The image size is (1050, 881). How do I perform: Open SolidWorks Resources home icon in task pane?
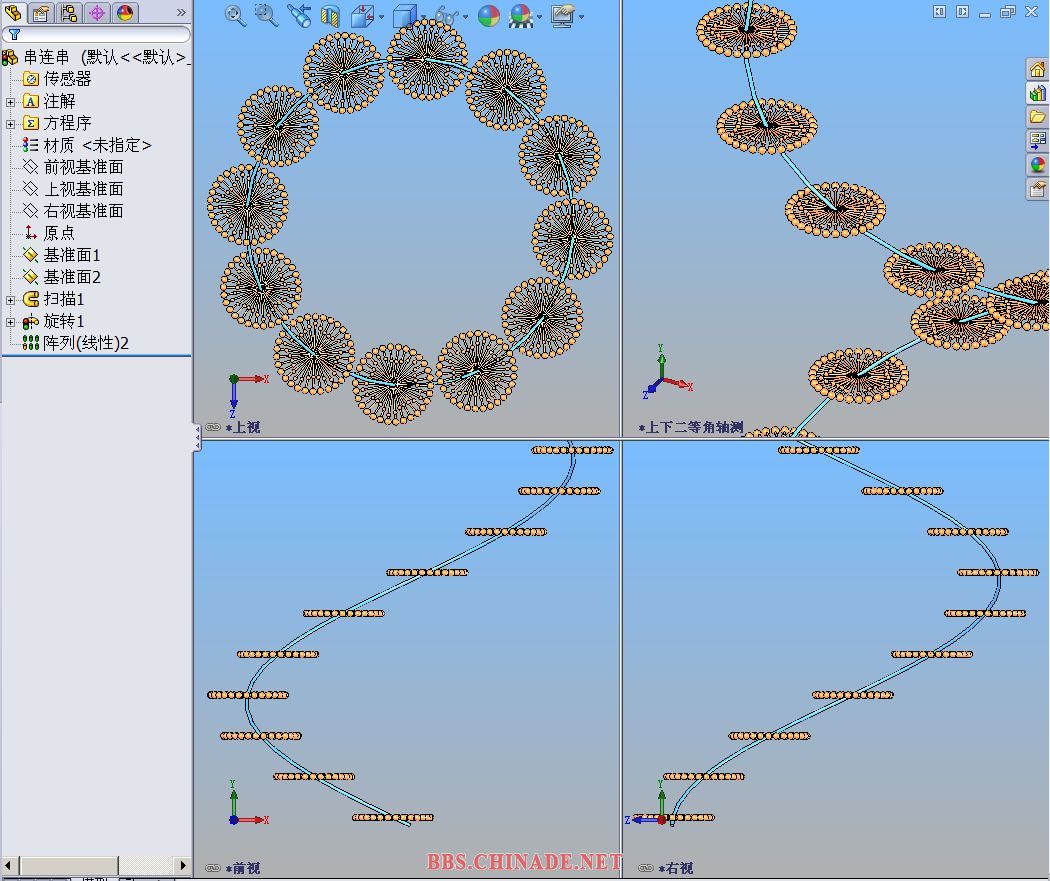[1037, 69]
